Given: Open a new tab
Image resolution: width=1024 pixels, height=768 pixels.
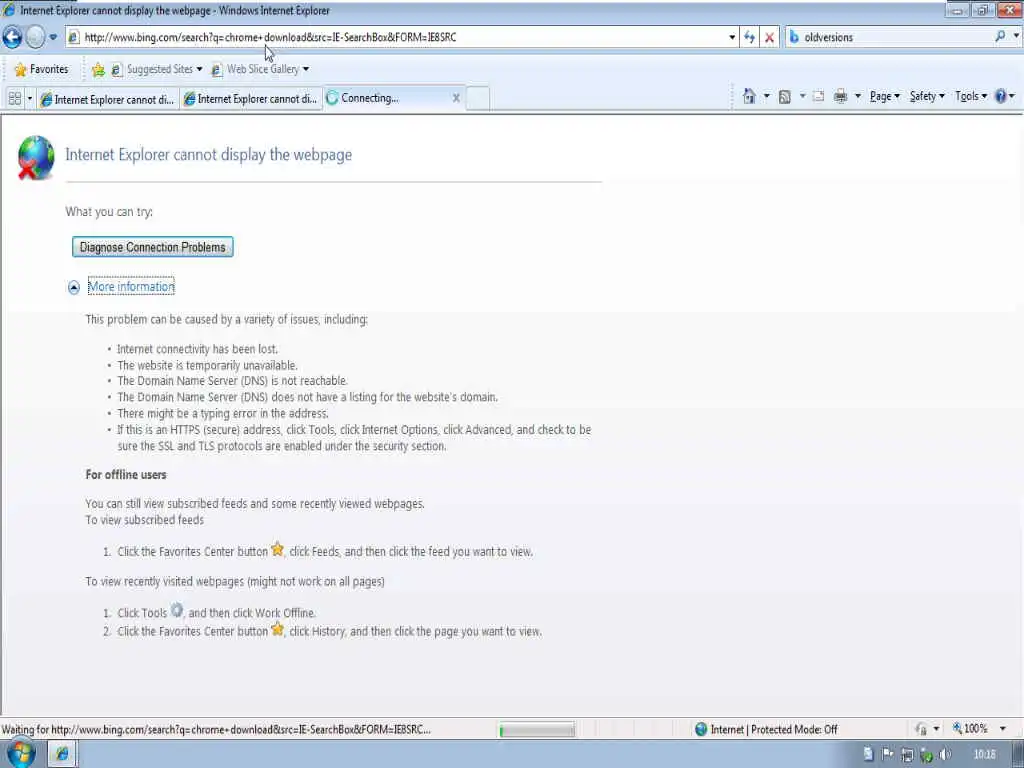Looking at the screenshot, I should point(478,98).
